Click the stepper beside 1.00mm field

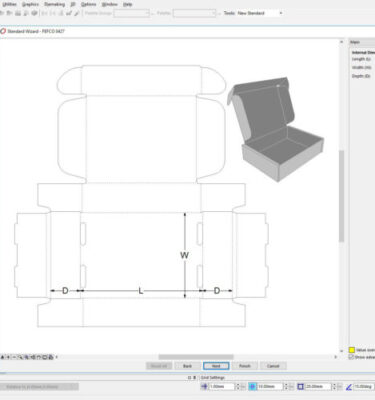coord(238,387)
